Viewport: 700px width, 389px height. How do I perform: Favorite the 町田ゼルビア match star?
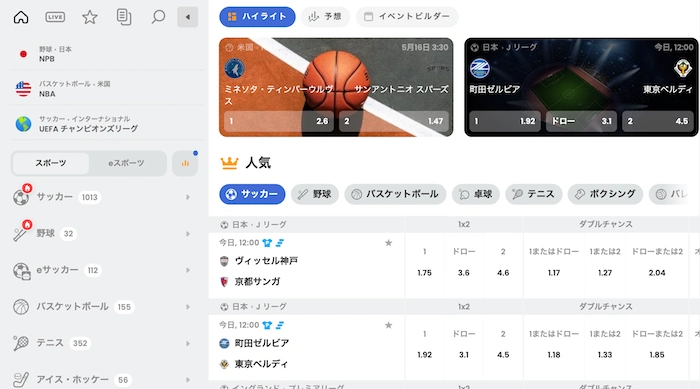click(x=388, y=325)
